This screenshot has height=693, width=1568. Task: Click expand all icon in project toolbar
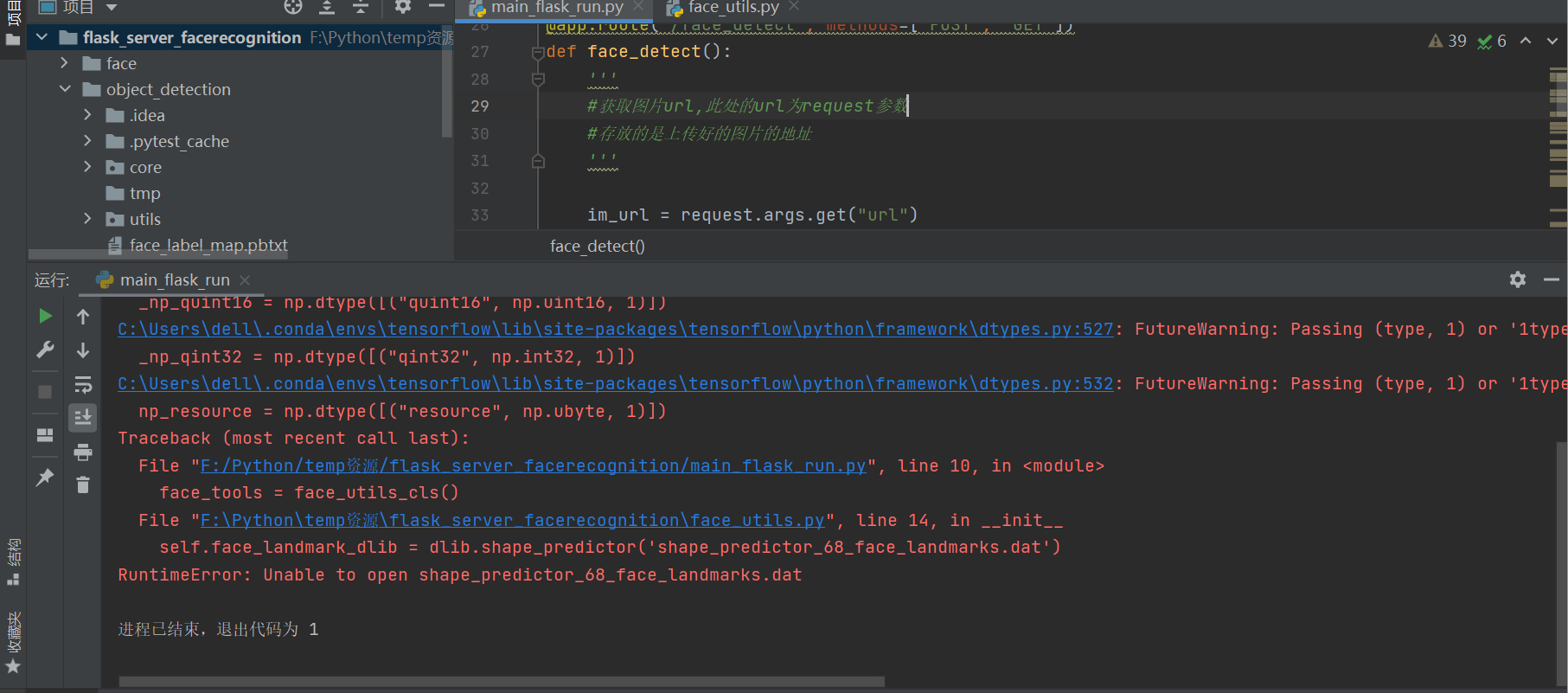coord(327,8)
